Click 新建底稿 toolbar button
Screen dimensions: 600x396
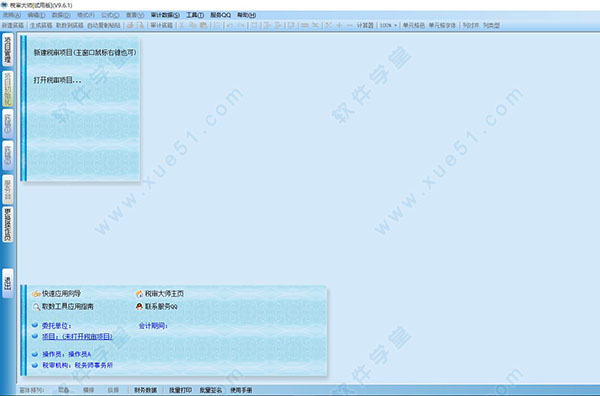[x=13, y=26]
